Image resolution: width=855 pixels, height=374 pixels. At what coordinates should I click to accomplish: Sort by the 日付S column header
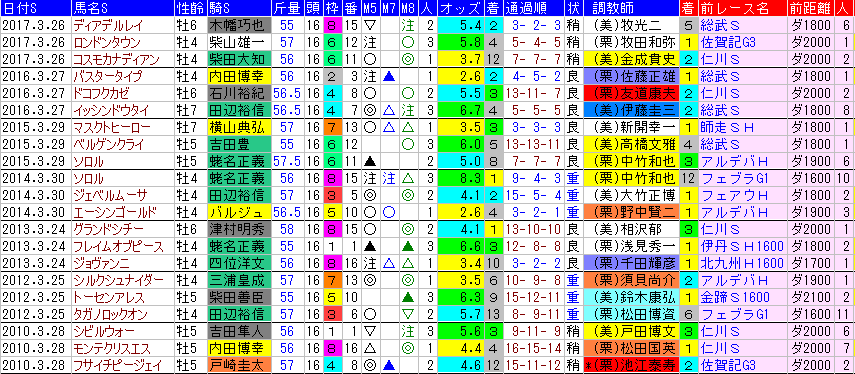tap(35, 9)
